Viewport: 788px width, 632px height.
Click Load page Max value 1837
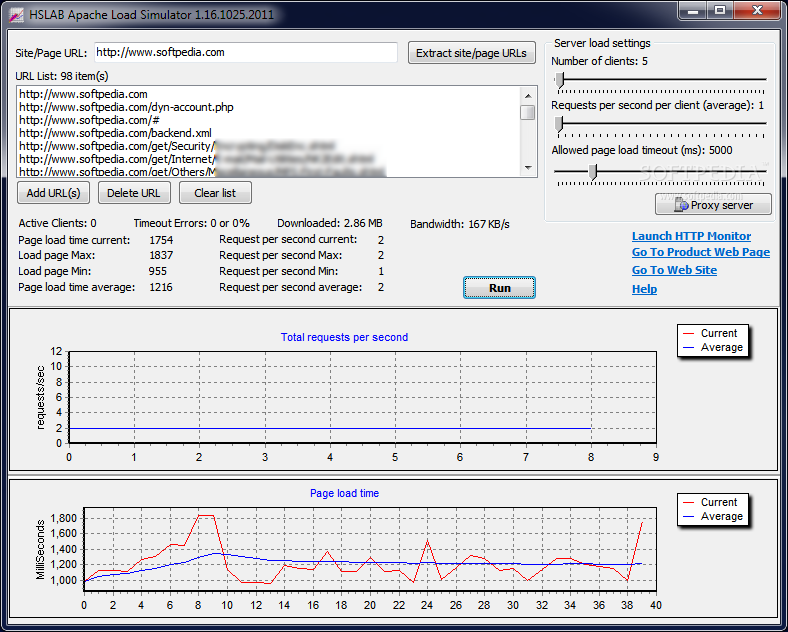click(161, 255)
